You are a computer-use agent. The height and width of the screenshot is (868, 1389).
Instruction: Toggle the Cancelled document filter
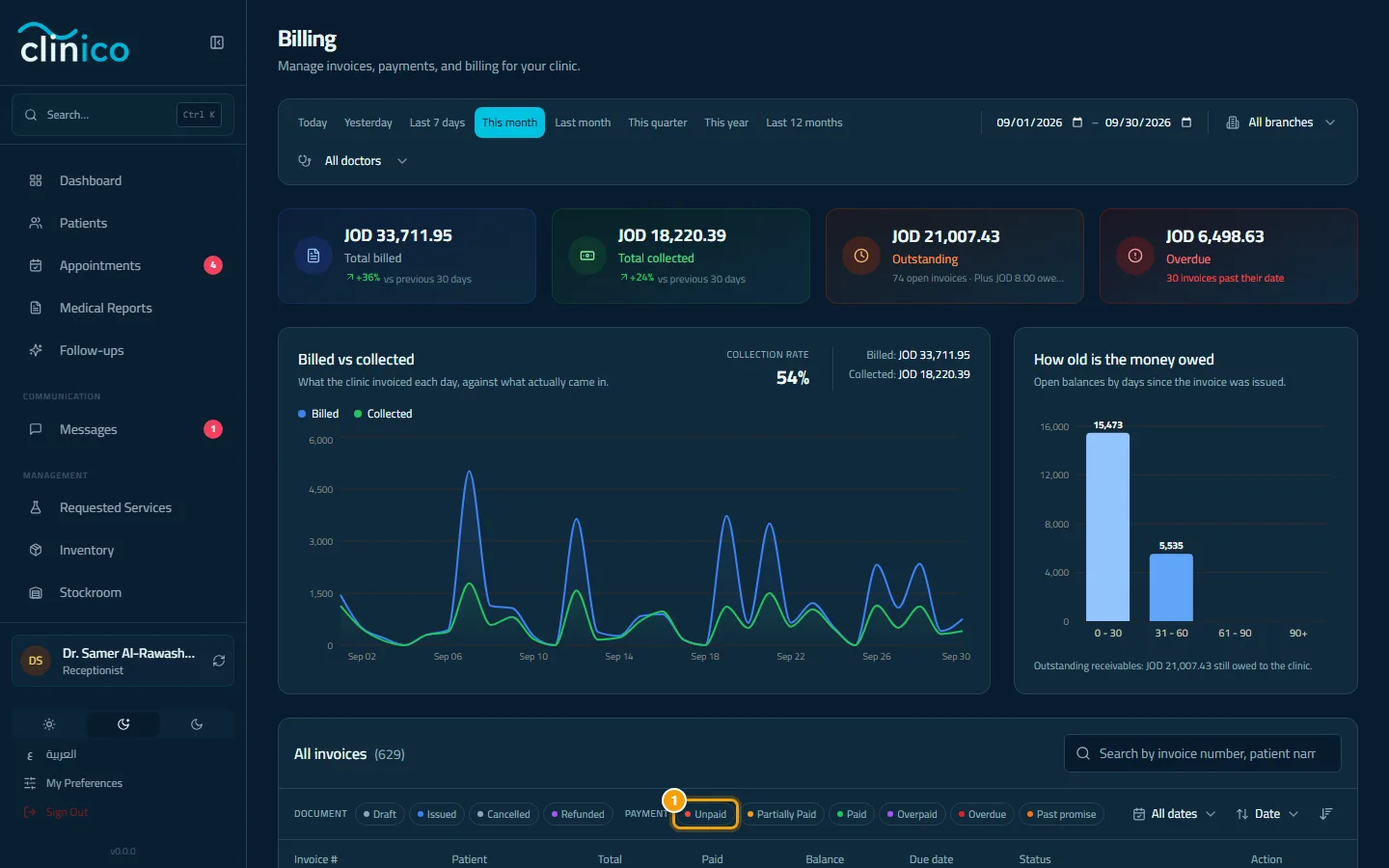tap(504, 814)
